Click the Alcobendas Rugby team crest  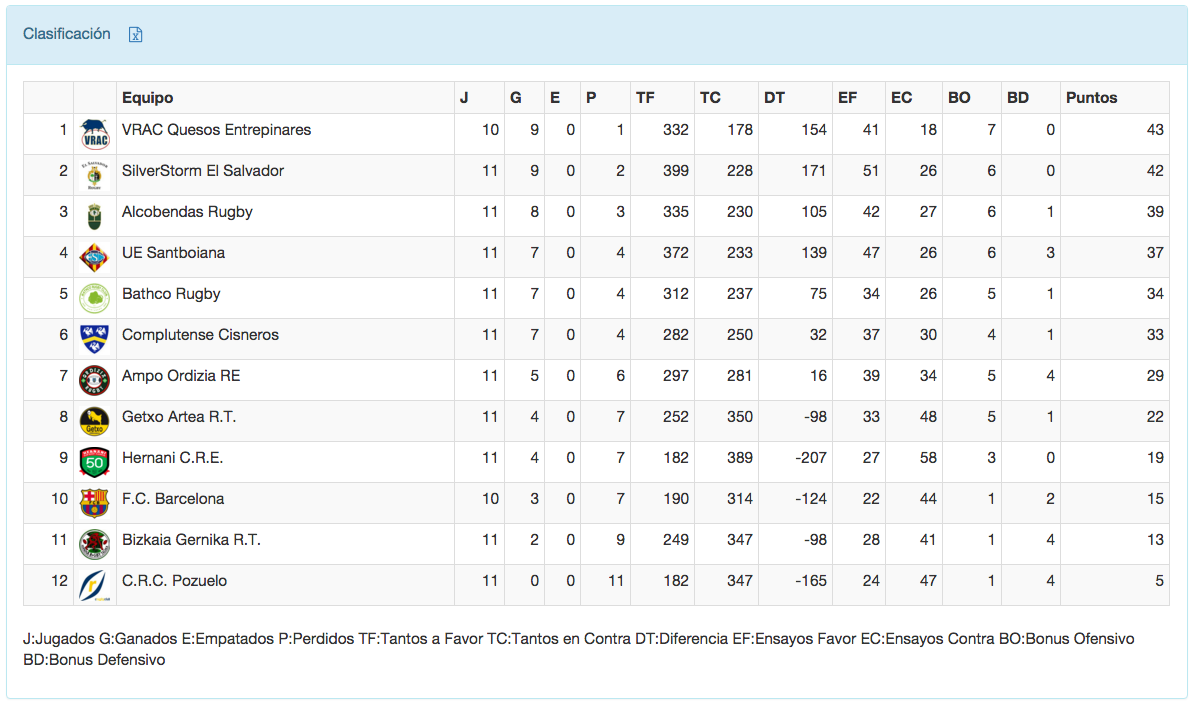pos(94,213)
